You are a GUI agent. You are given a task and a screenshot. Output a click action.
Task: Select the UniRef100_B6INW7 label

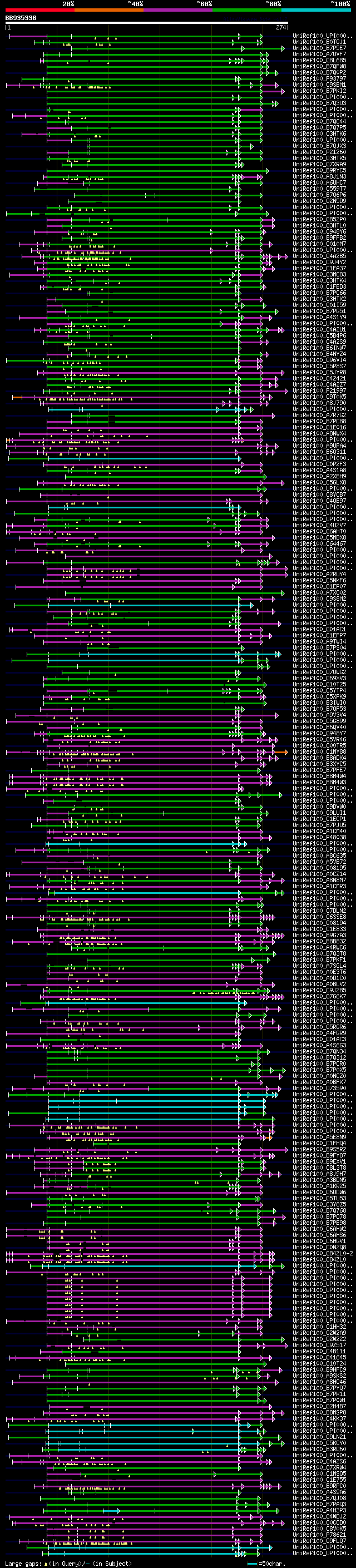(319, 348)
